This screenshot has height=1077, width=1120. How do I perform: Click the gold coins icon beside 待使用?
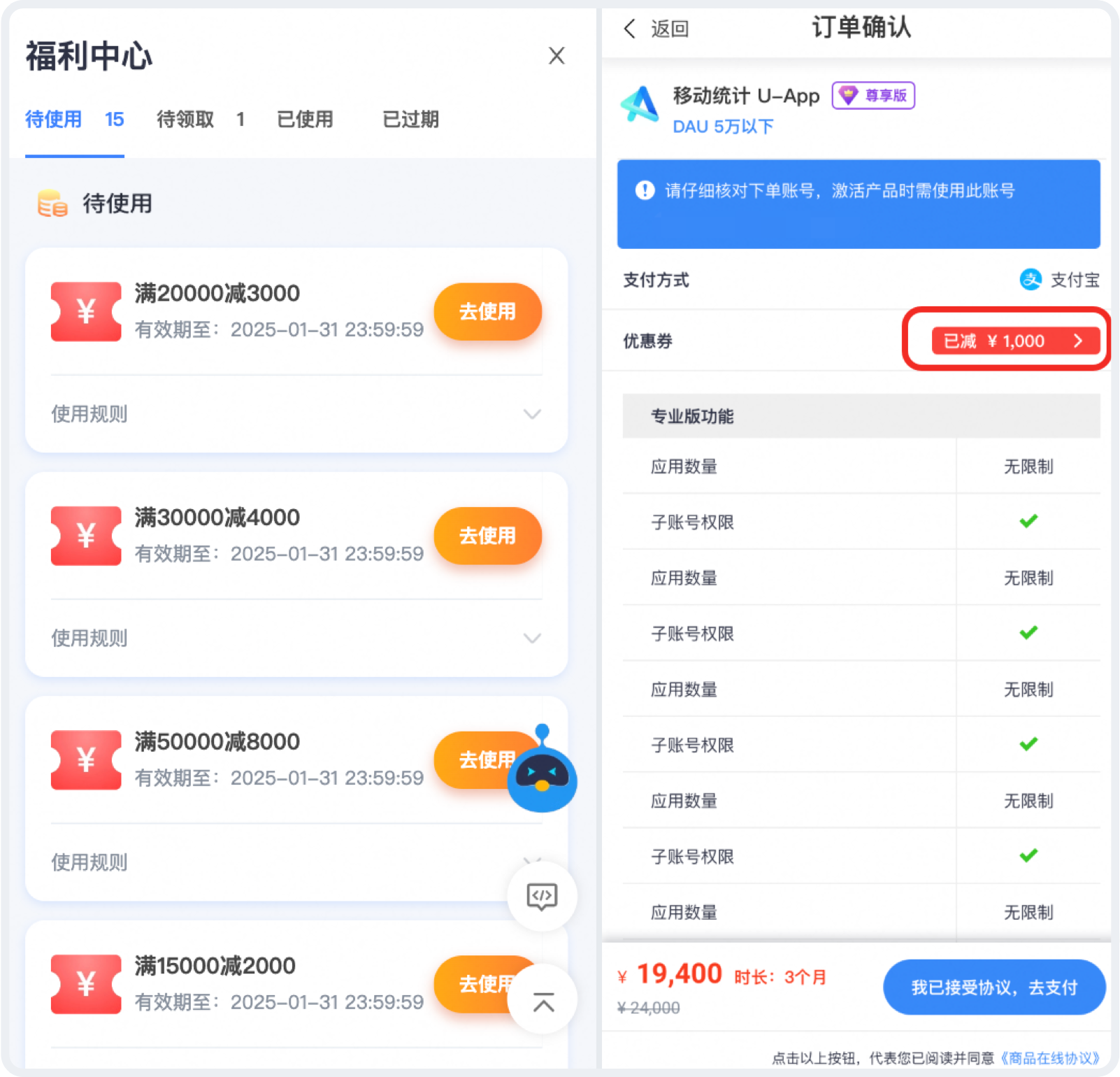click(x=52, y=204)
